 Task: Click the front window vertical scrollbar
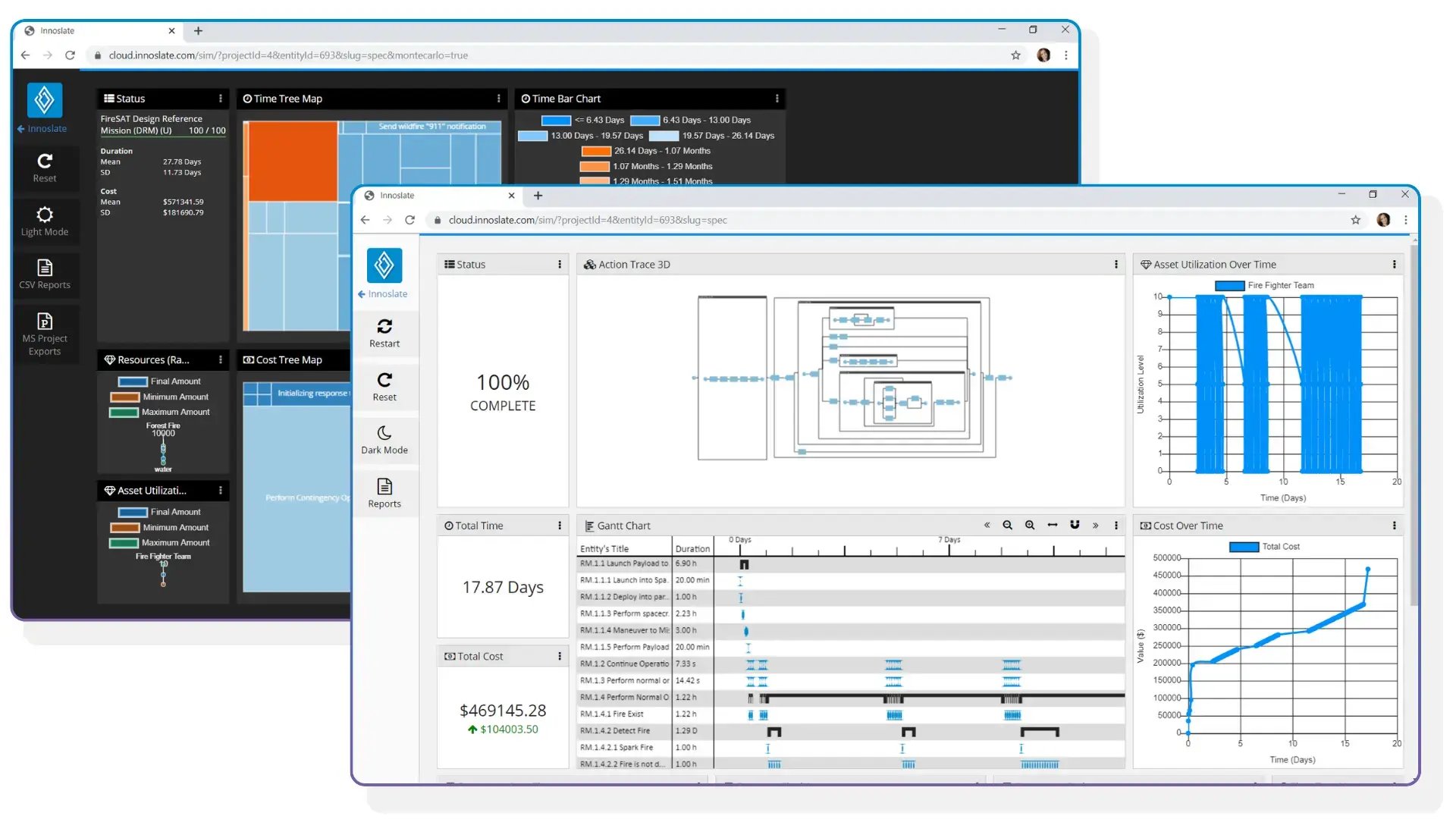click(1414, 425)
